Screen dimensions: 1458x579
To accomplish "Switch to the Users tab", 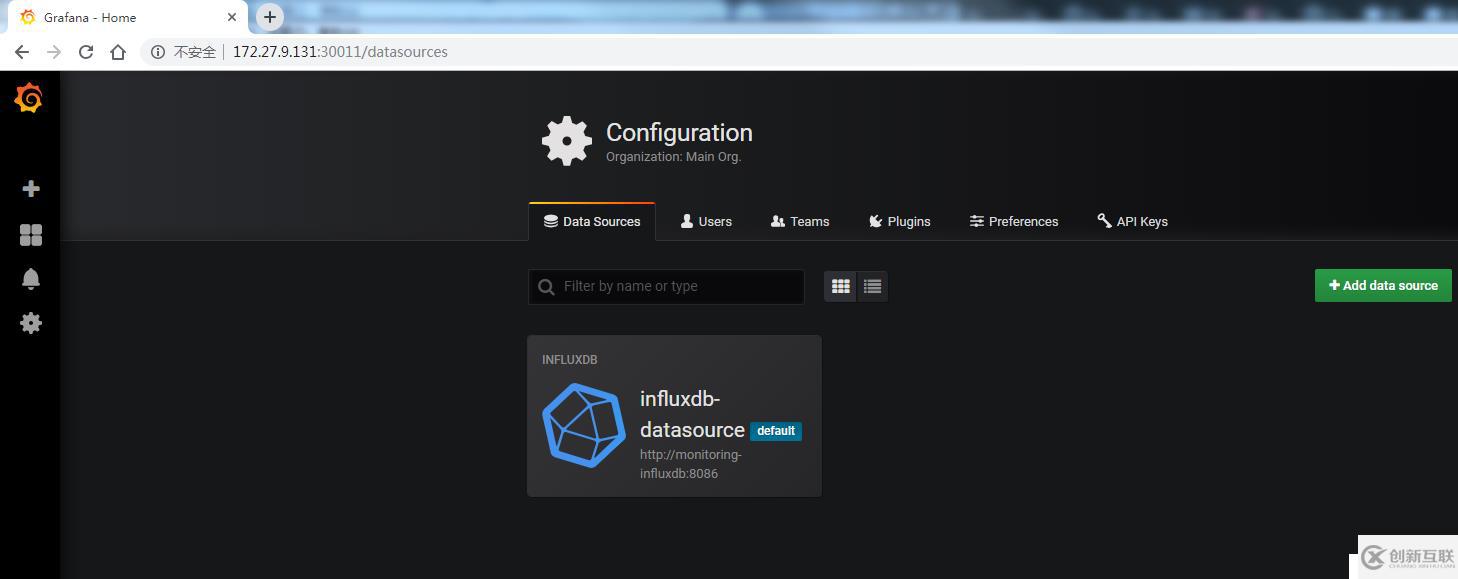I will [x=706, y=221].
